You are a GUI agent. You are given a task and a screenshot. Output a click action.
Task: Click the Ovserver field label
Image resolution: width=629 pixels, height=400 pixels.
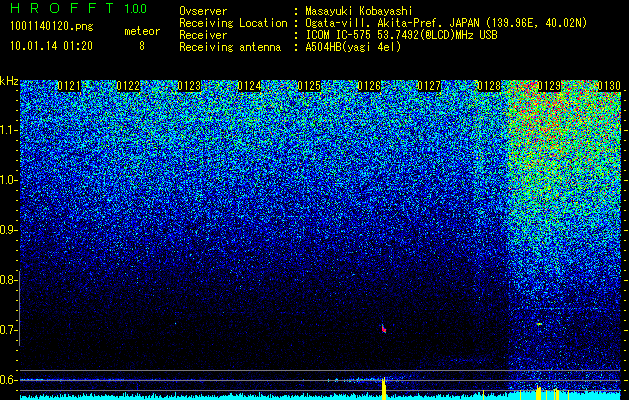point(203,11)
